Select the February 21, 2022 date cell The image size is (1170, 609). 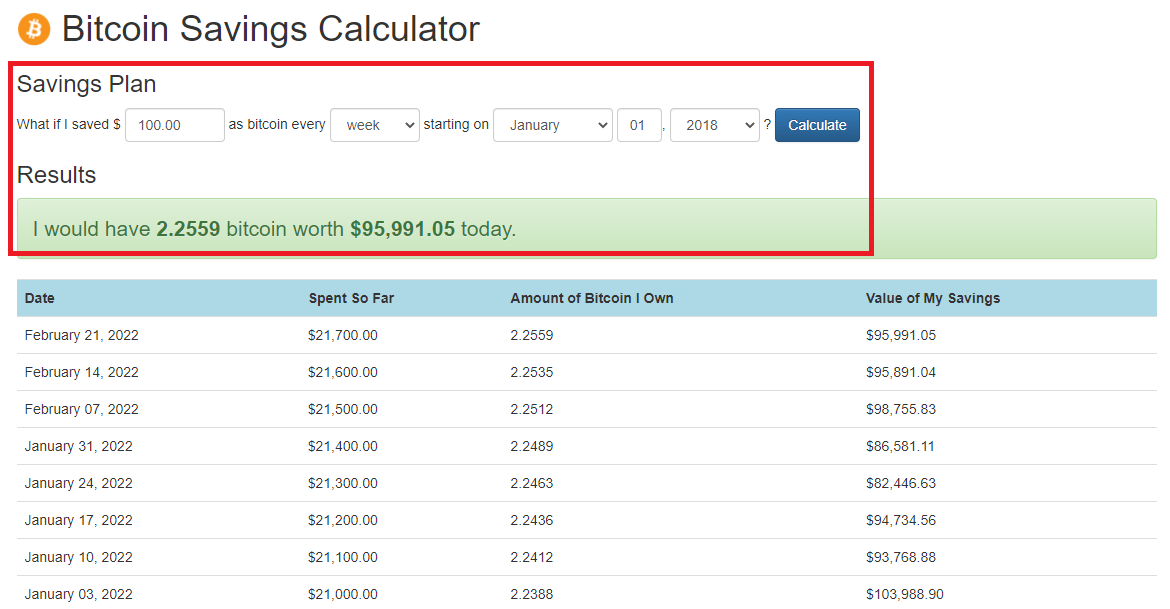click(81, 335)
